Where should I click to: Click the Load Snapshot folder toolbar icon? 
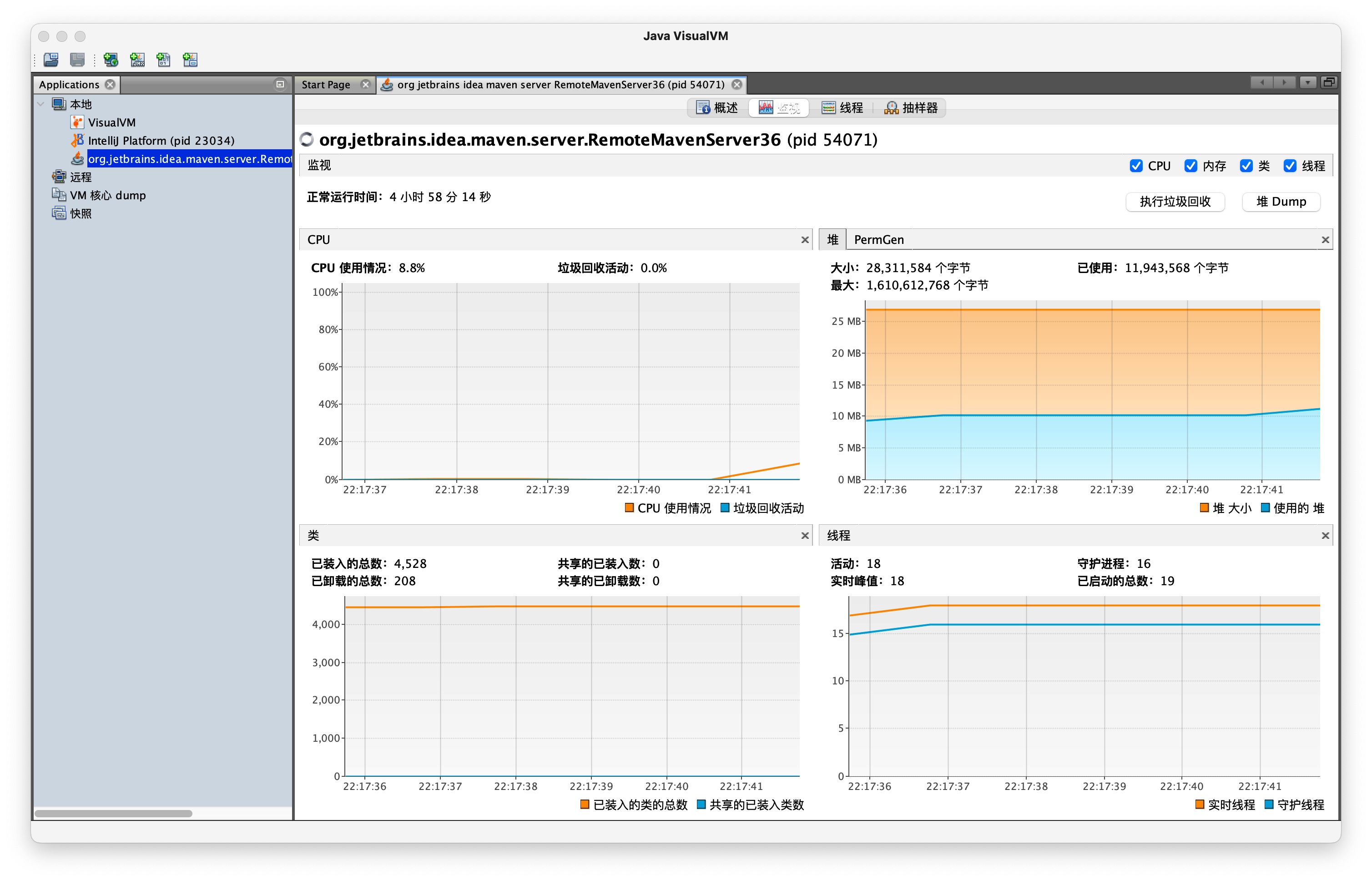click(x=51, y=60)
